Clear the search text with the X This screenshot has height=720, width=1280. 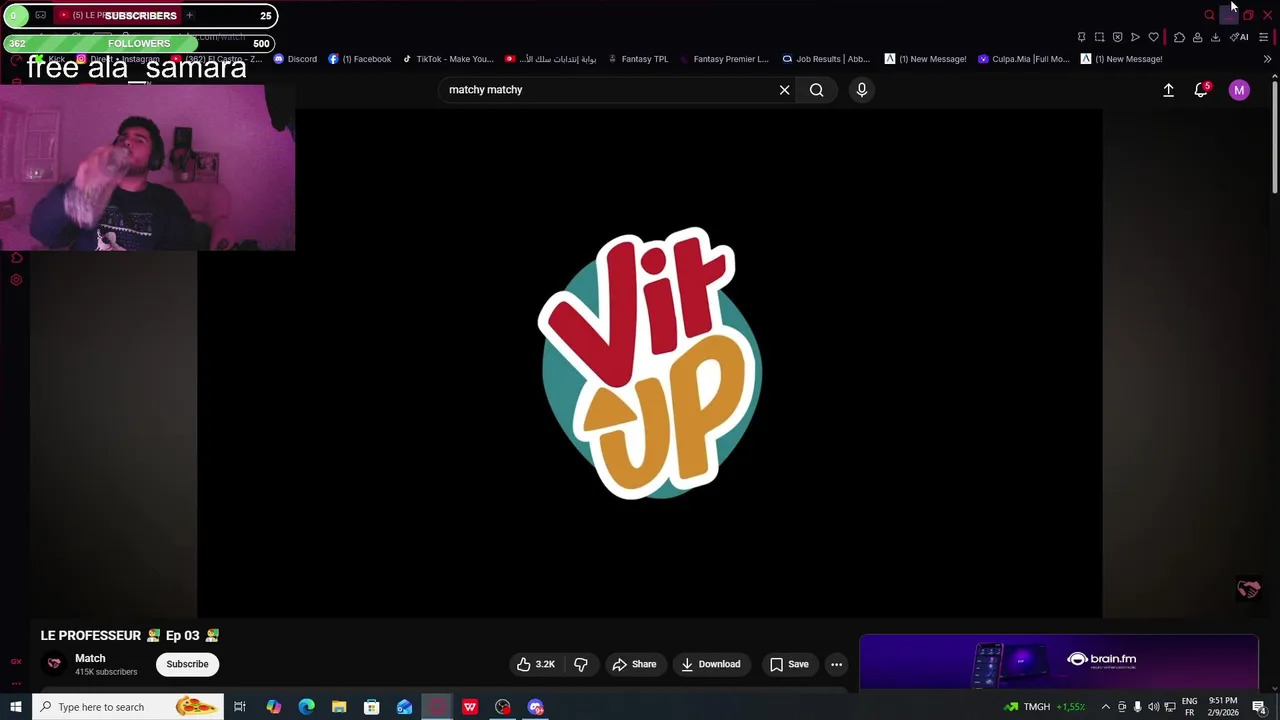click(x=785, y=90)
